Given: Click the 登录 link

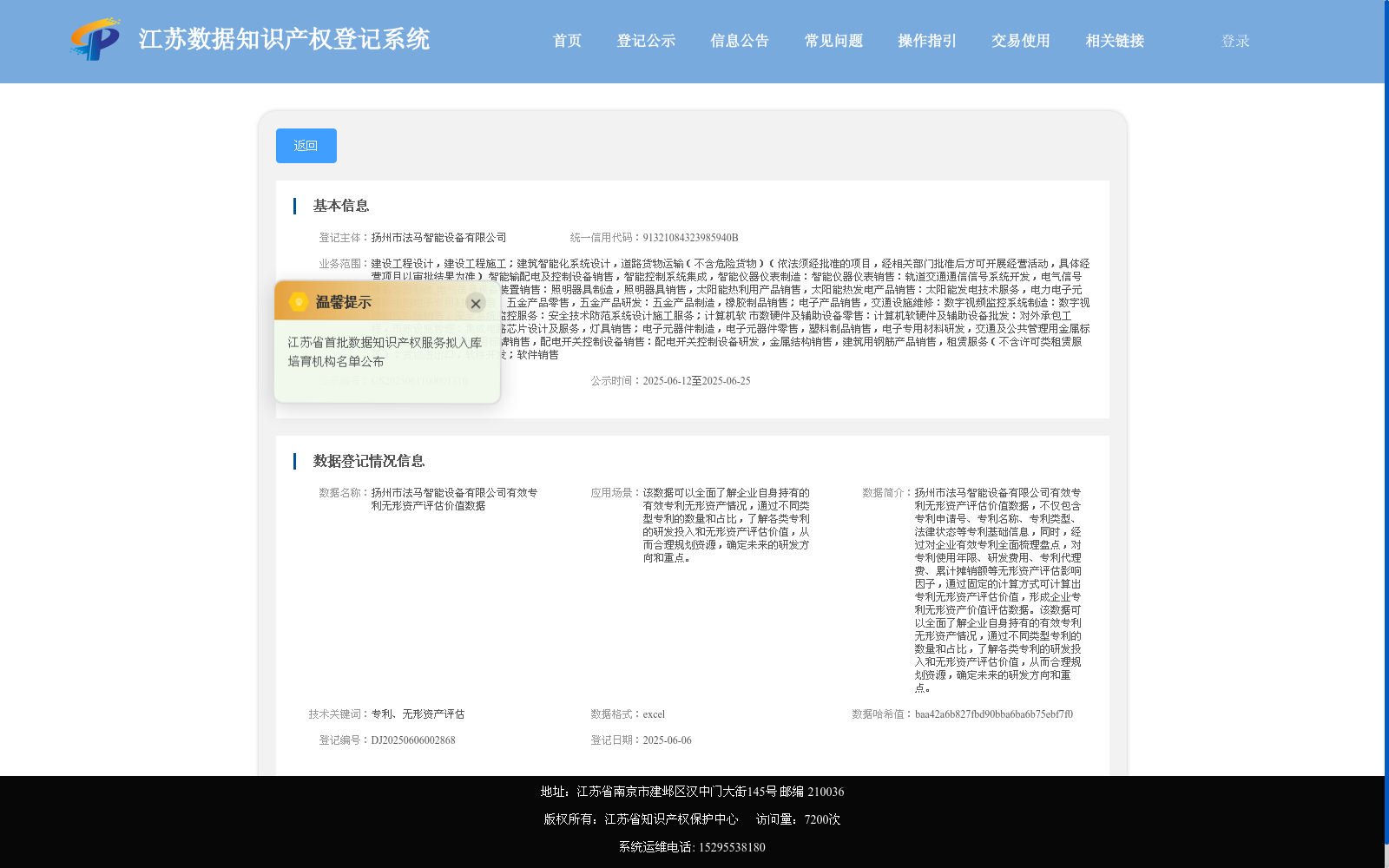Looking at the screenshot, I should (x=1235, y=41).
